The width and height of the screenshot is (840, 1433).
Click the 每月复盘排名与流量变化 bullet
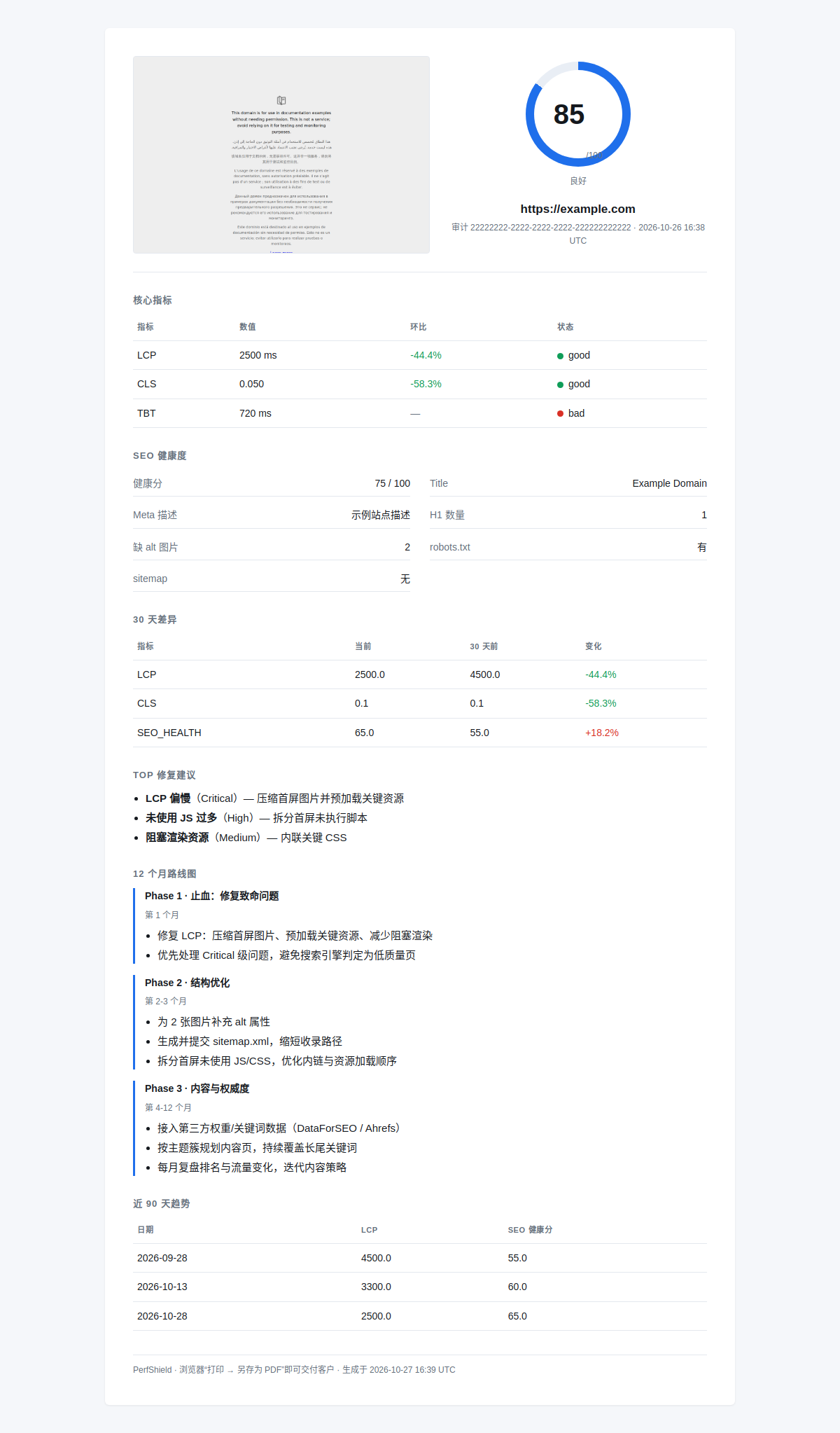pos(252,1168)
